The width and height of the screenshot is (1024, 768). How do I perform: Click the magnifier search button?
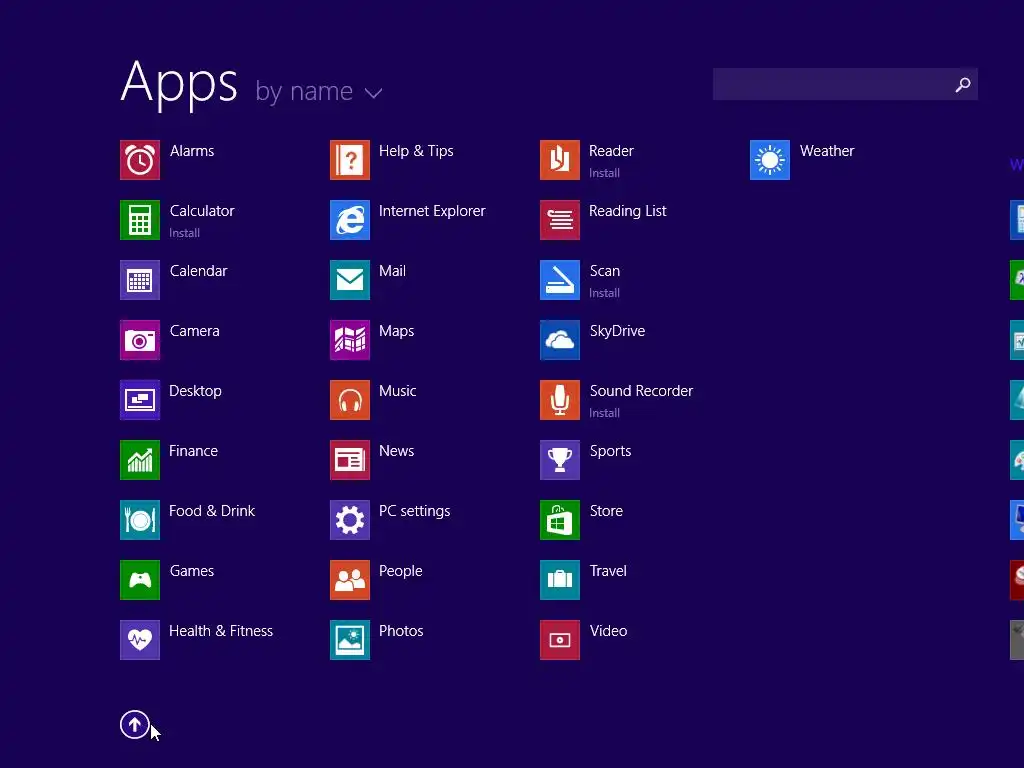click(x=963, y=84)
